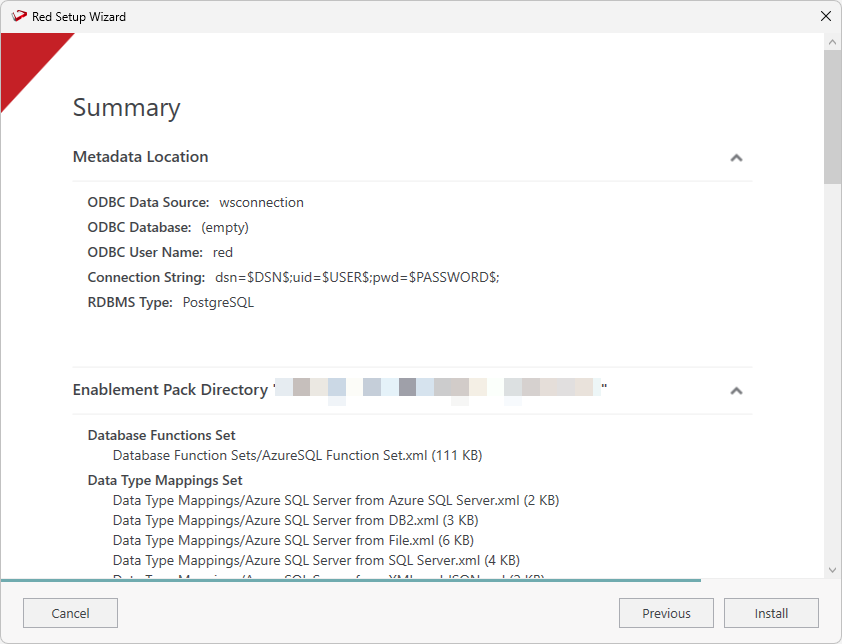Select Azure SQL Server from File.xml entry
This screenshot has height=644, width=842.
tap(293, 540)
